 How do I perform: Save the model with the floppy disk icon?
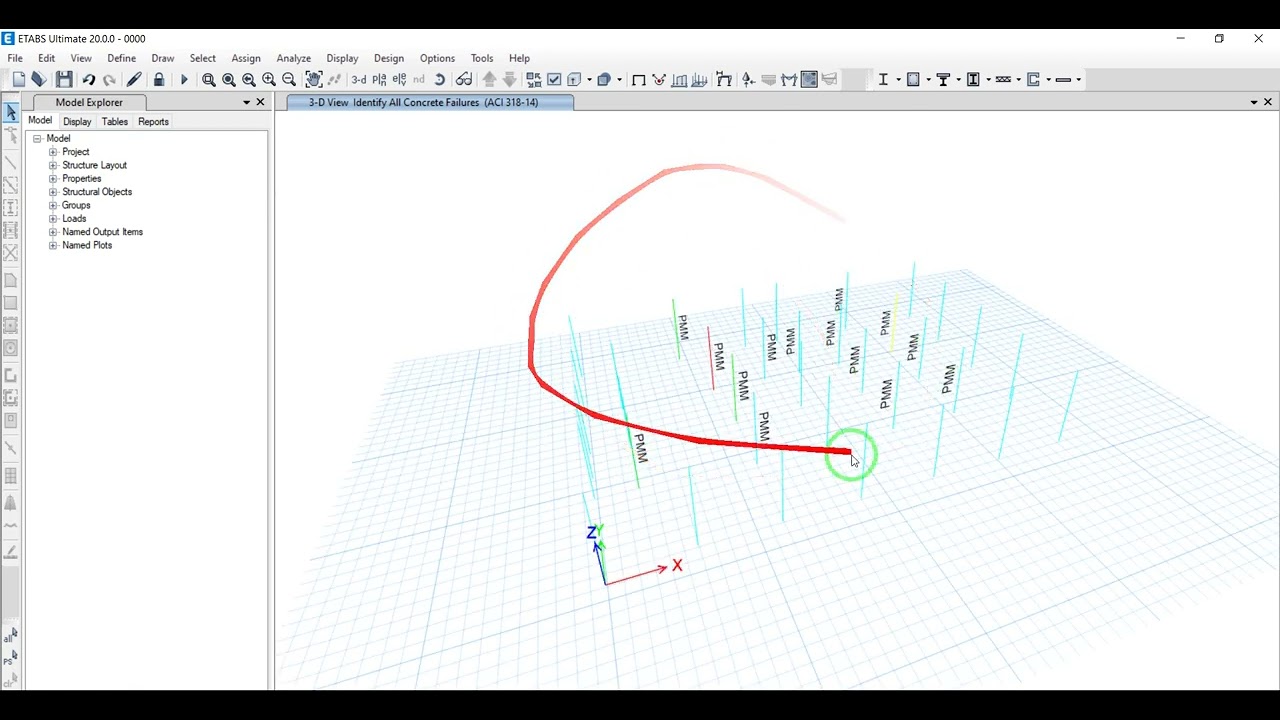click(64, 80)
